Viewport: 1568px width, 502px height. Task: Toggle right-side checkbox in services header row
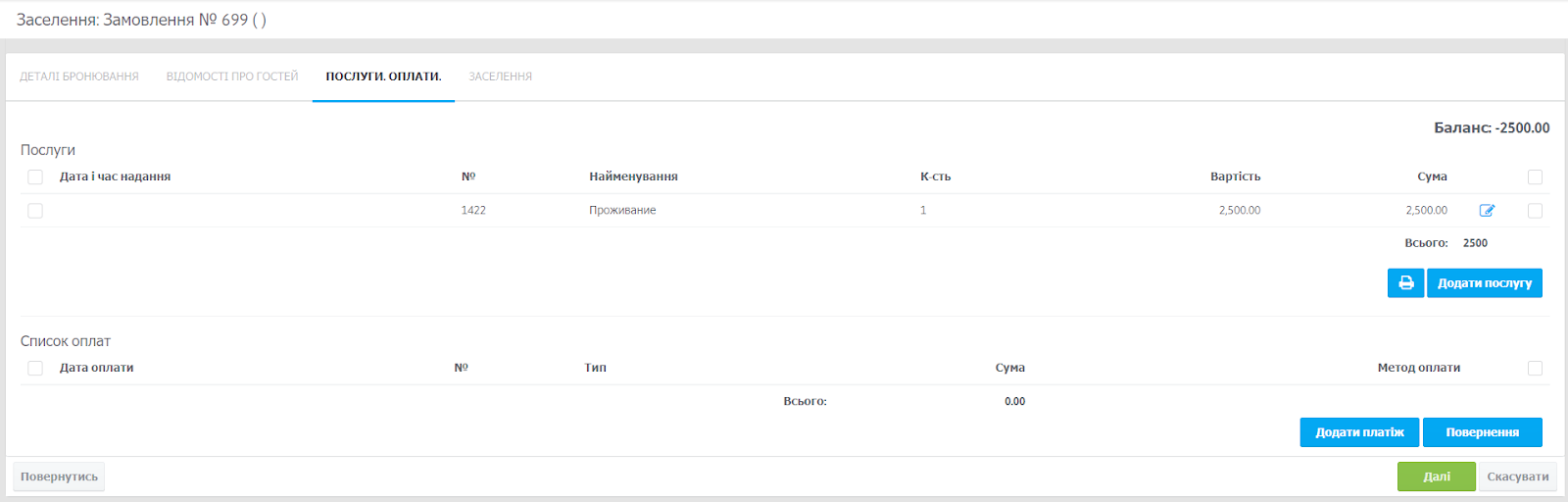pyautogui.click(x=1535, y=177)
